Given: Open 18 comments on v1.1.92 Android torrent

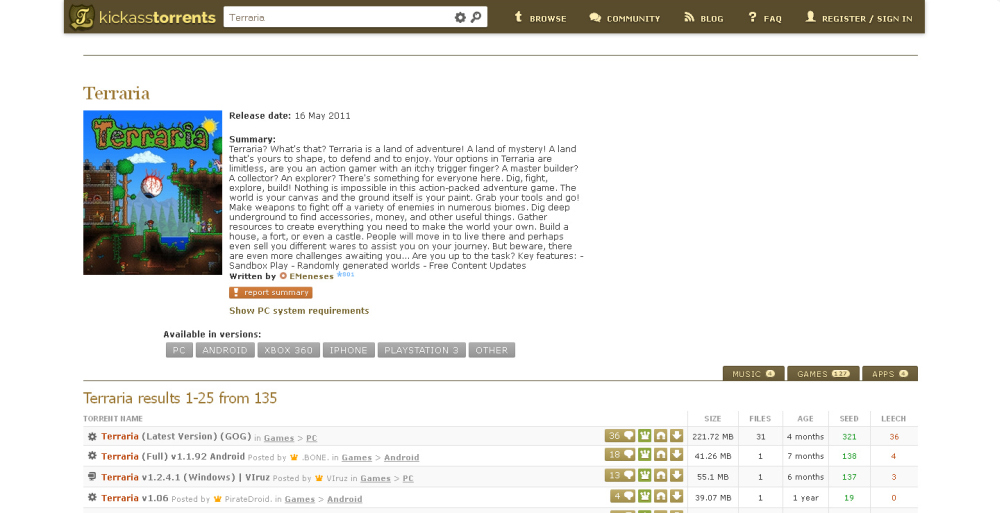Looking at the screenshot, I should [620, 455].
